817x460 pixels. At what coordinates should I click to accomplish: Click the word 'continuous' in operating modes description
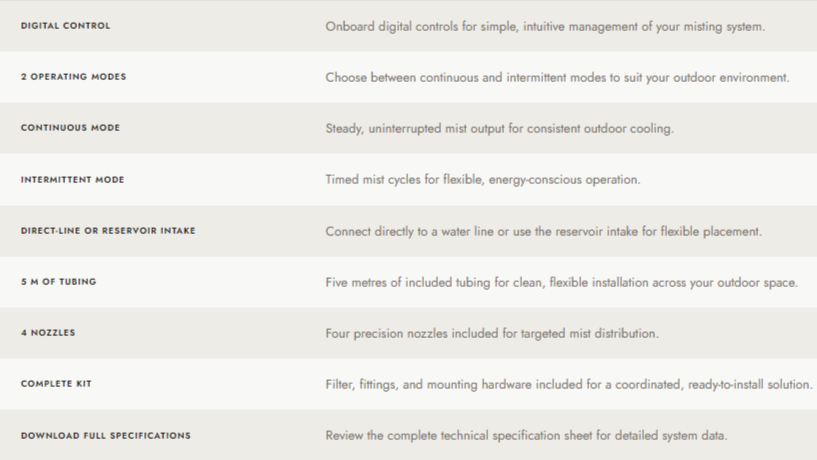[x=449, y=78]
